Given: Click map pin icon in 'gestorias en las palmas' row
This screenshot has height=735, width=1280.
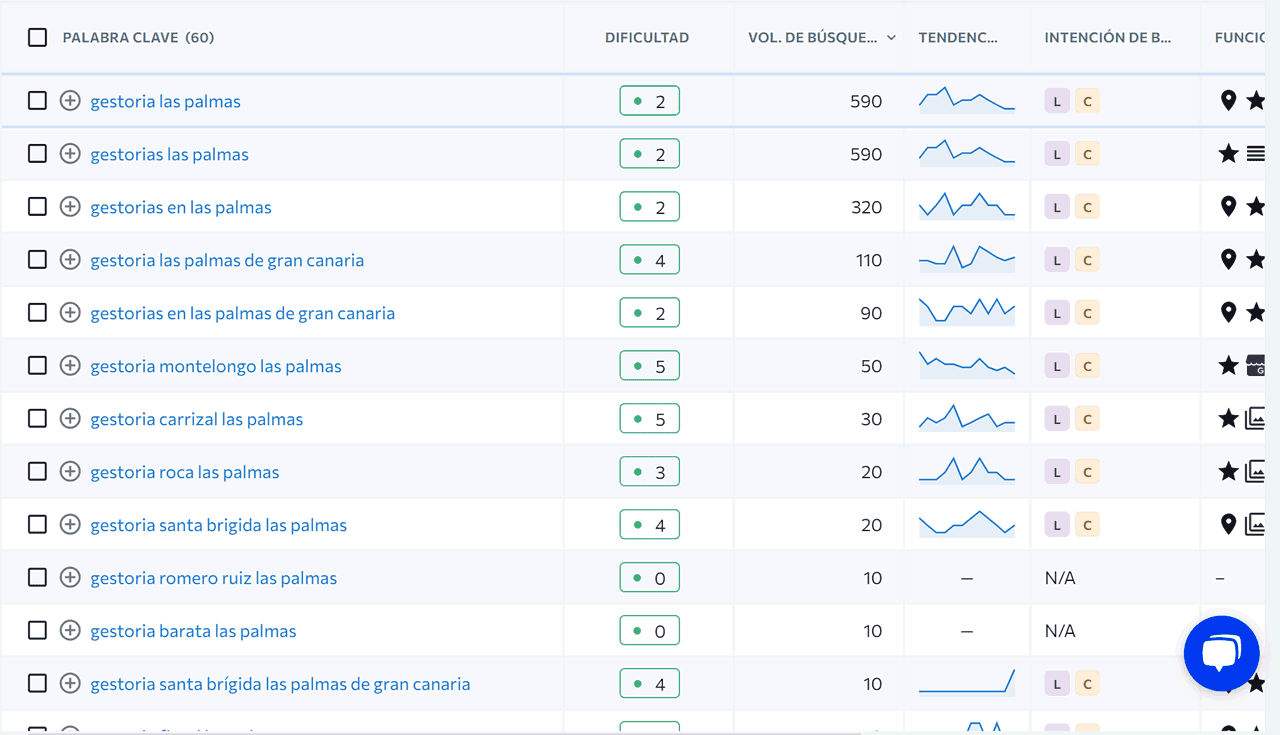Looking at the screenshot, I should [1229, 207].
